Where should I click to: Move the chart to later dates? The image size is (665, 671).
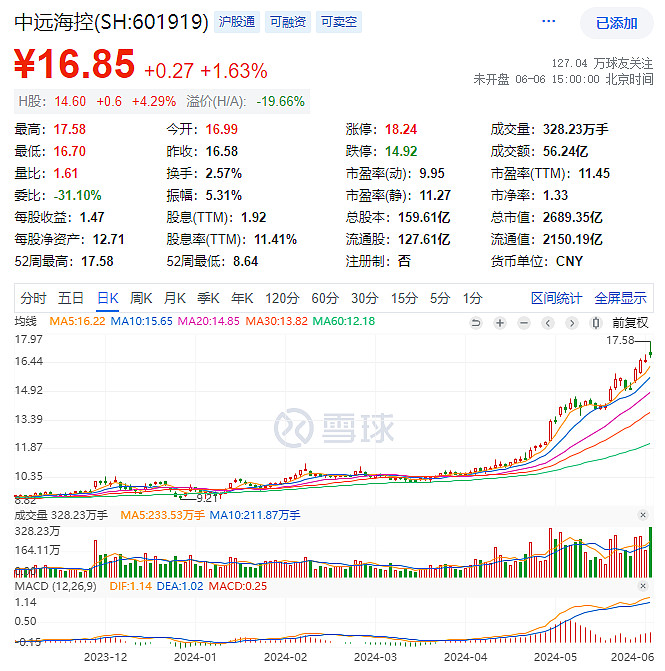(572, 323)
